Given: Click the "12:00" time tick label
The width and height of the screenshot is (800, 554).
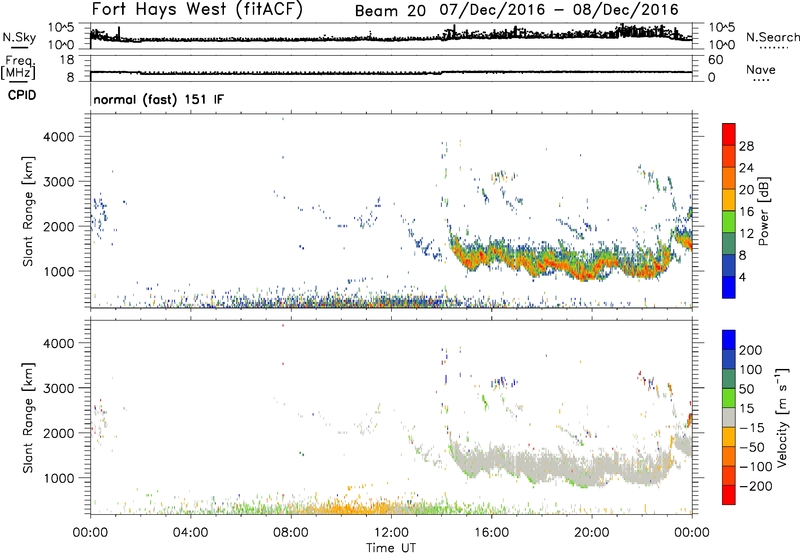Looking at the screenshot, I should (391, 533).
